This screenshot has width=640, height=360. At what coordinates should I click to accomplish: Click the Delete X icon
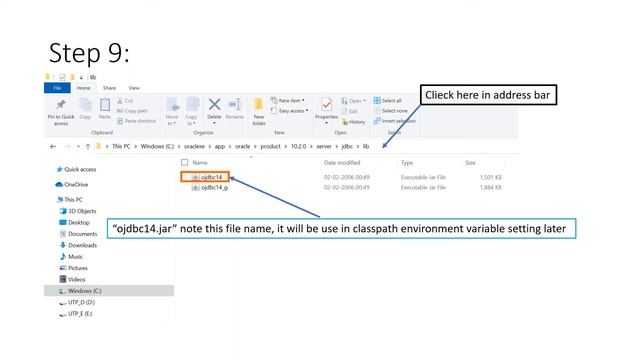[214, 105]
